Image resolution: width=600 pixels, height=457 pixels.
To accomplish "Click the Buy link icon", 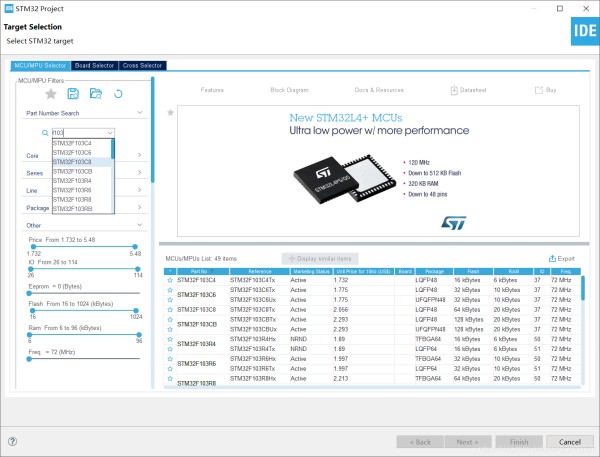I will 539,90.
